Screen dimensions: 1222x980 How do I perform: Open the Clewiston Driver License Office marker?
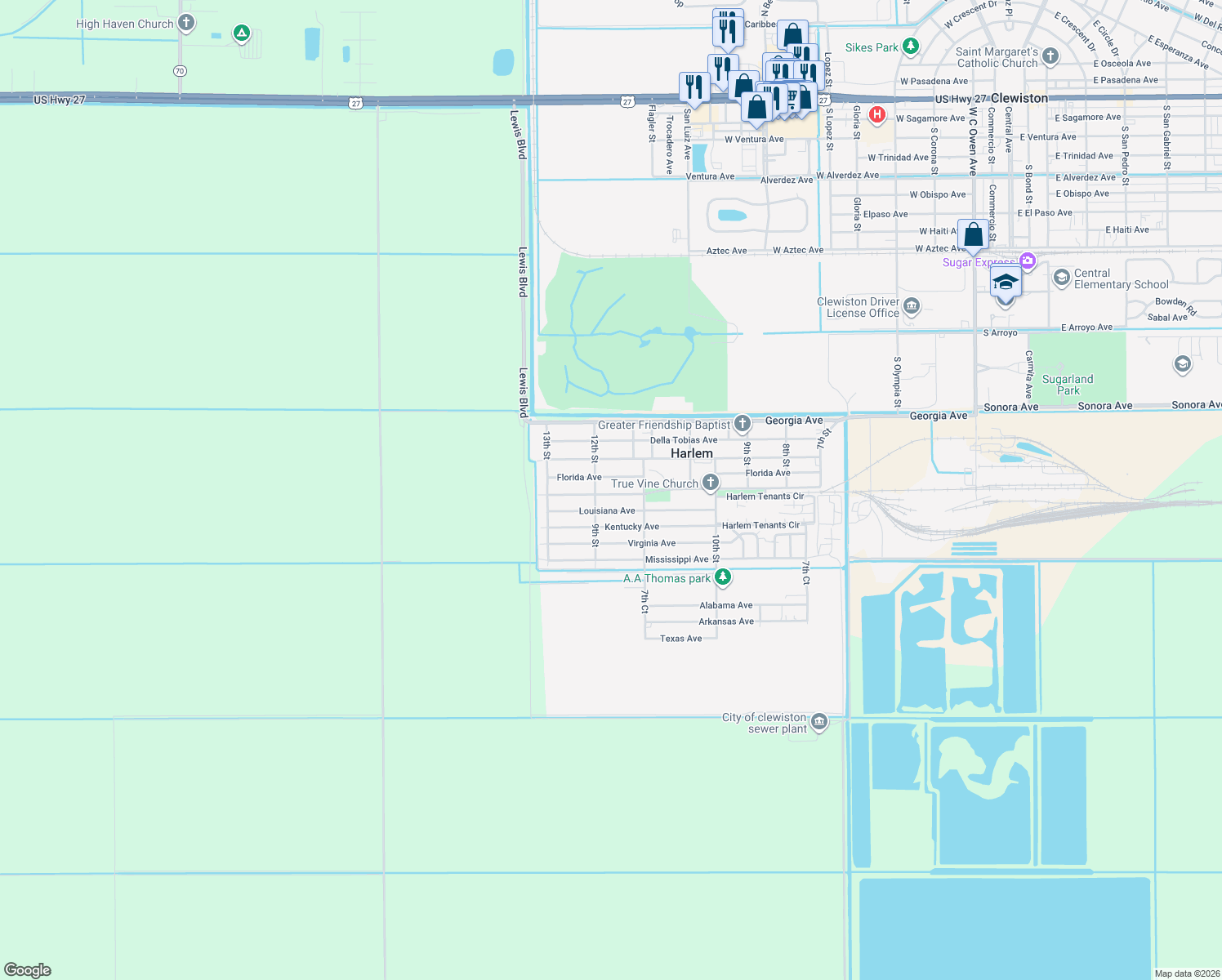click(x=912, y=307)
